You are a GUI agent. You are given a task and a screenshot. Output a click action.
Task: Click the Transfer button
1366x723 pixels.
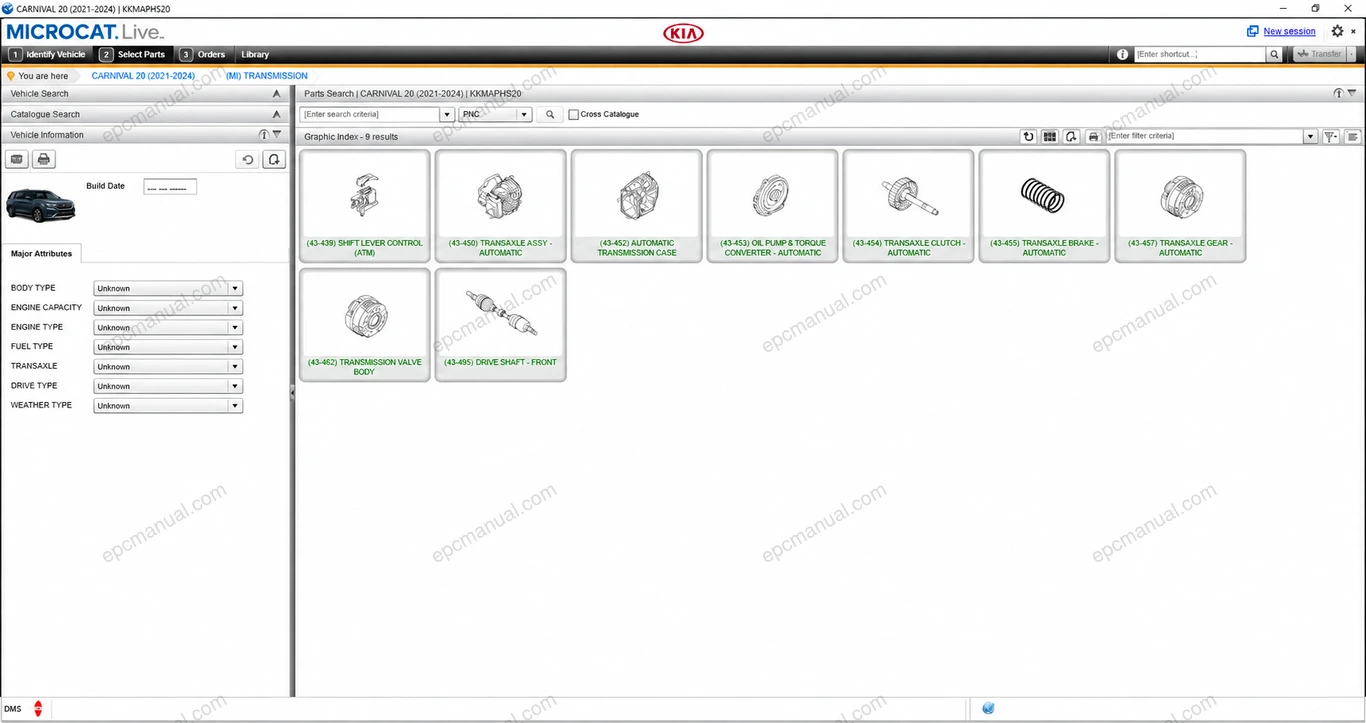pyautogui.click(x=1320, y=55)
